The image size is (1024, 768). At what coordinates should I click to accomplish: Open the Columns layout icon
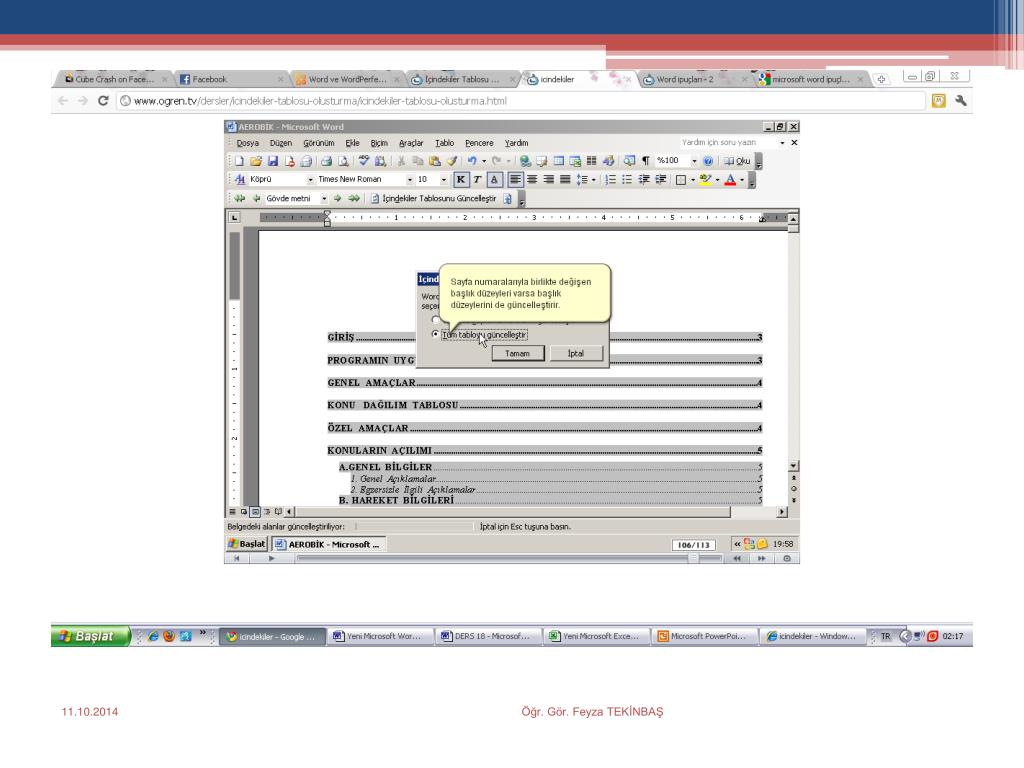point(592,161)
